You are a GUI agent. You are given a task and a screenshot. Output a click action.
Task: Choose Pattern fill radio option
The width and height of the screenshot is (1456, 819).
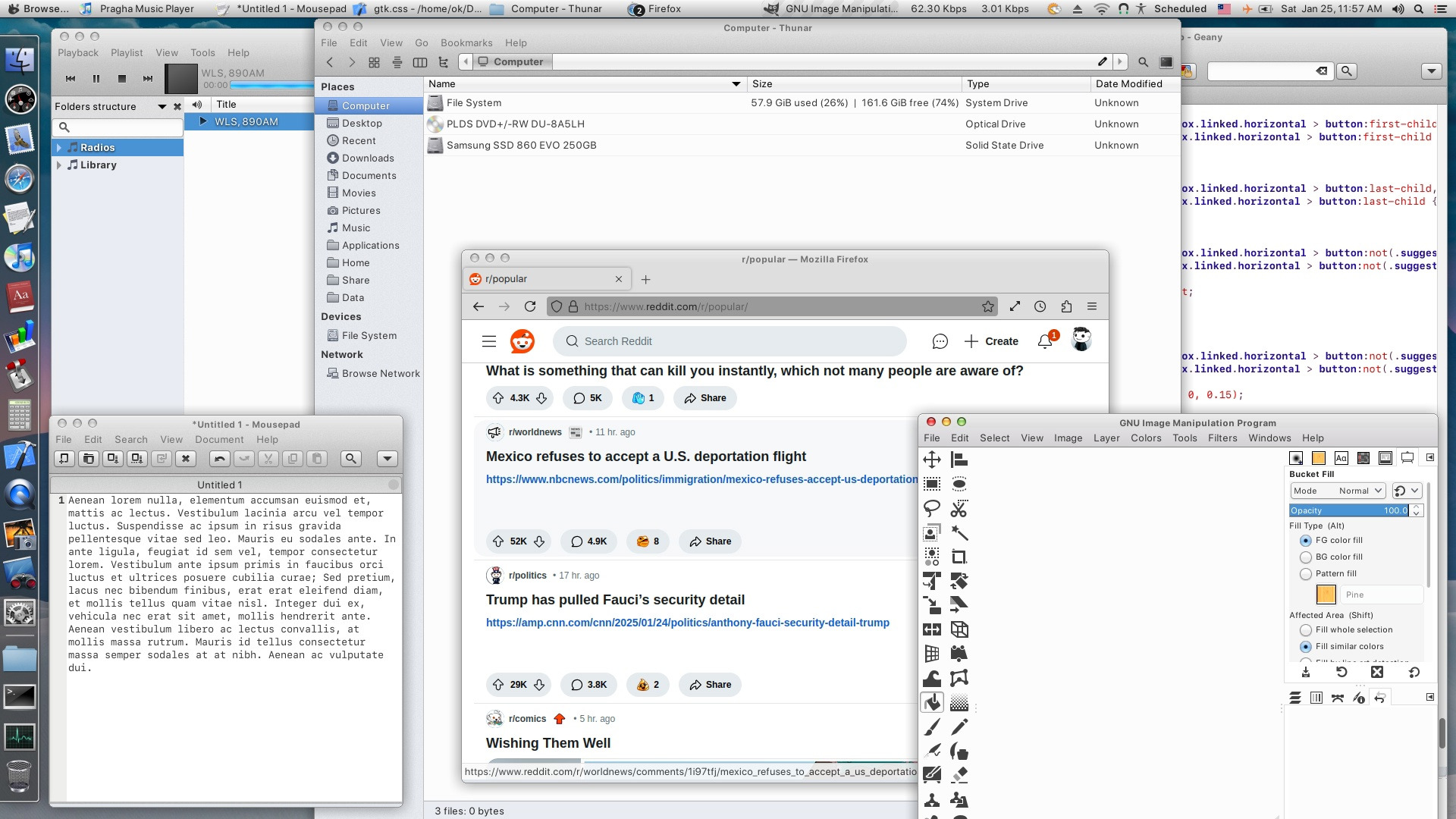pyautogui.click(x=1306, y=574)
